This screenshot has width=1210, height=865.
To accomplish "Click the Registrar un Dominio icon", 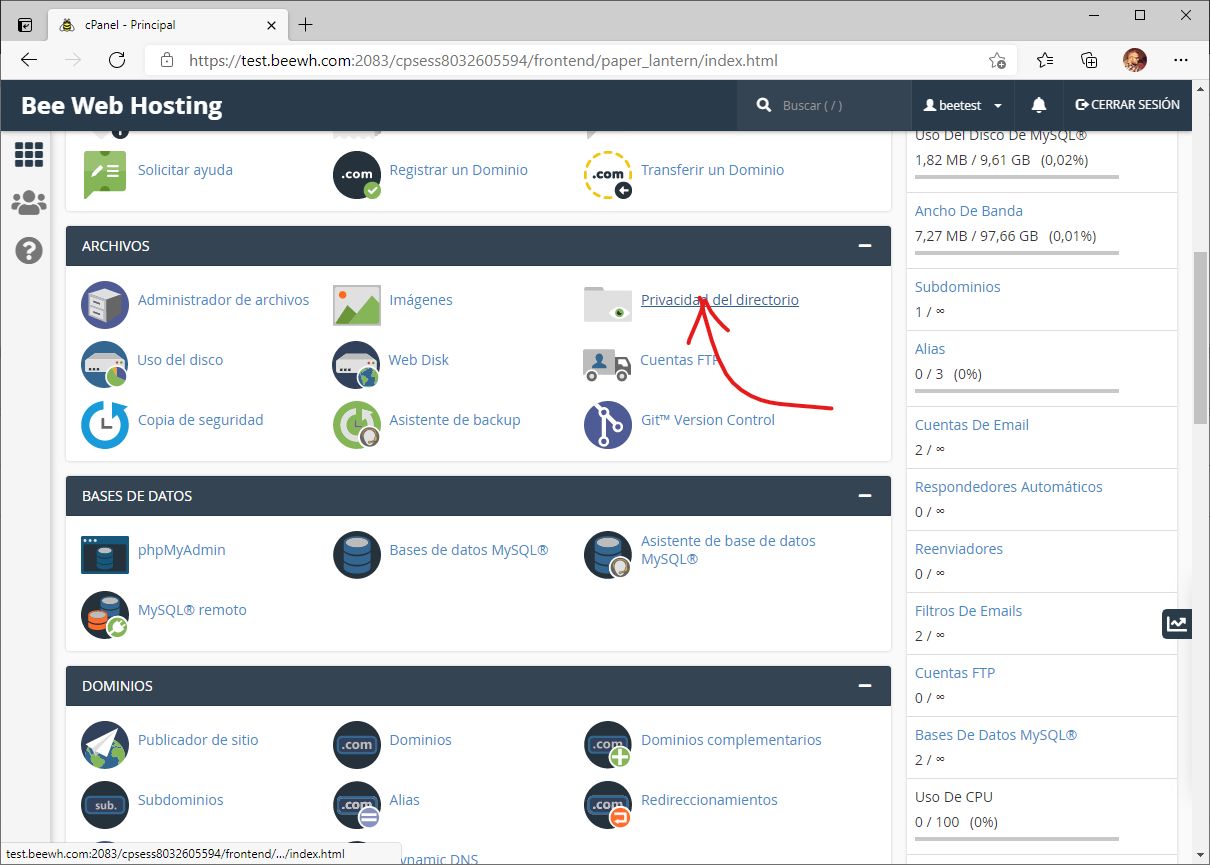I will tap(357, 175).
